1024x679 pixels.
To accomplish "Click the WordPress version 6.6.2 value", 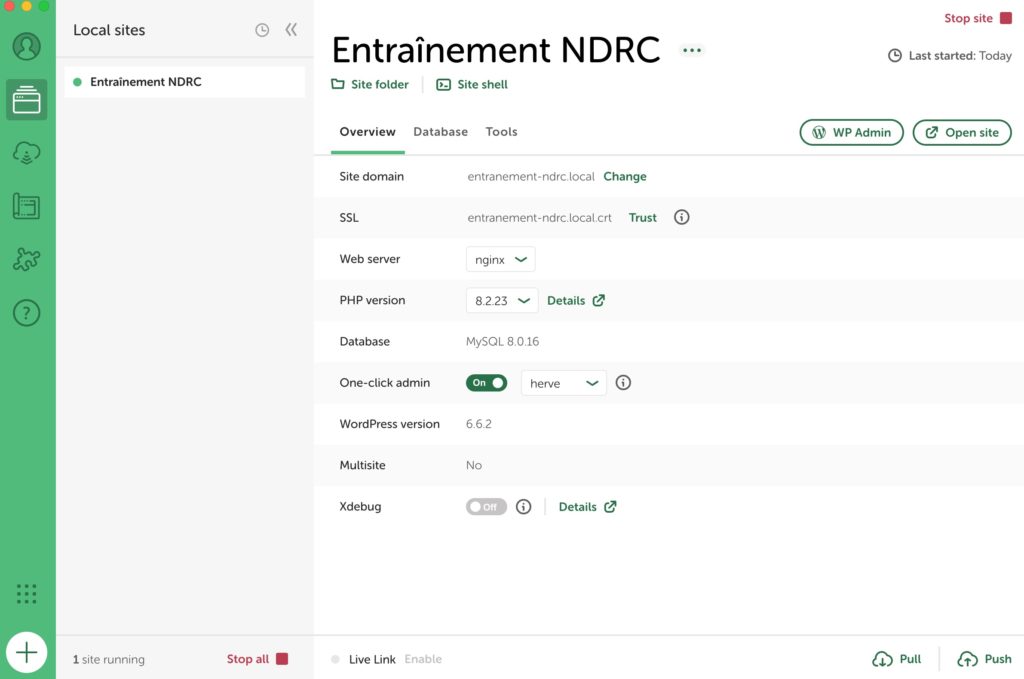I will pyautogui.click(x=479, y=424).
